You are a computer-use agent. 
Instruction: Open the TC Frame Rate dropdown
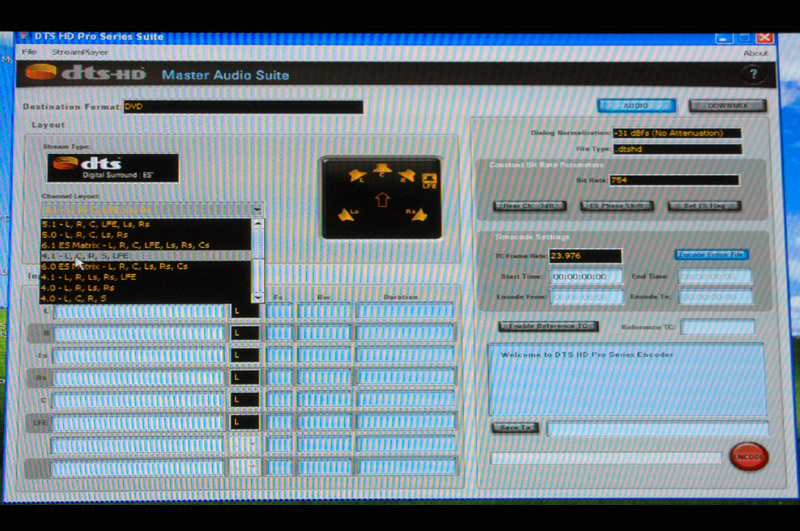click(x=585, y=256)
